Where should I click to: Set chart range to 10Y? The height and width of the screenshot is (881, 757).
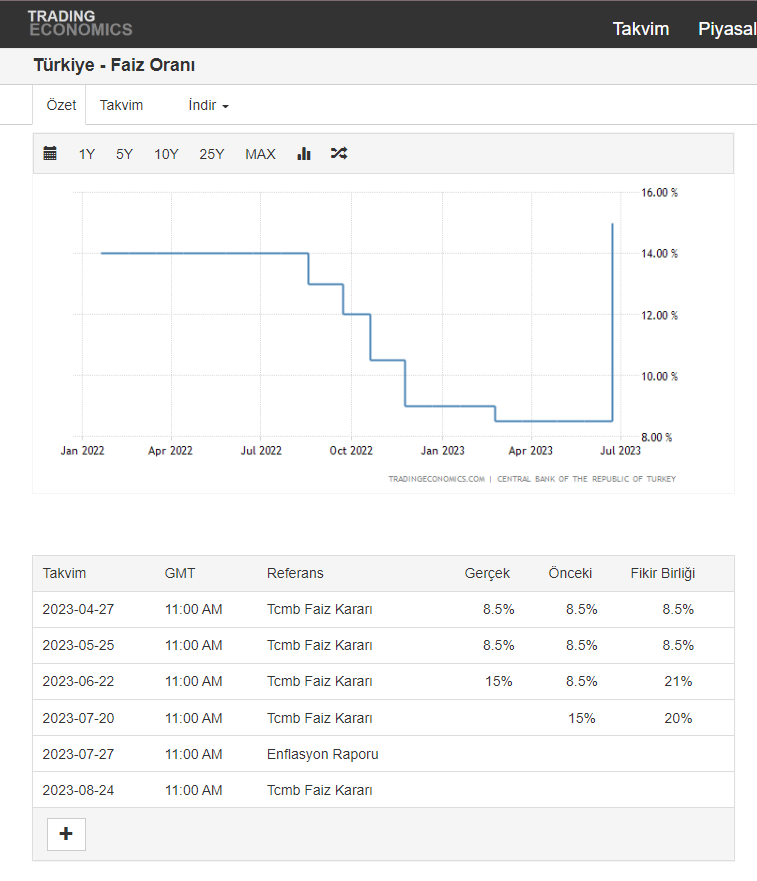click(166, 154)
